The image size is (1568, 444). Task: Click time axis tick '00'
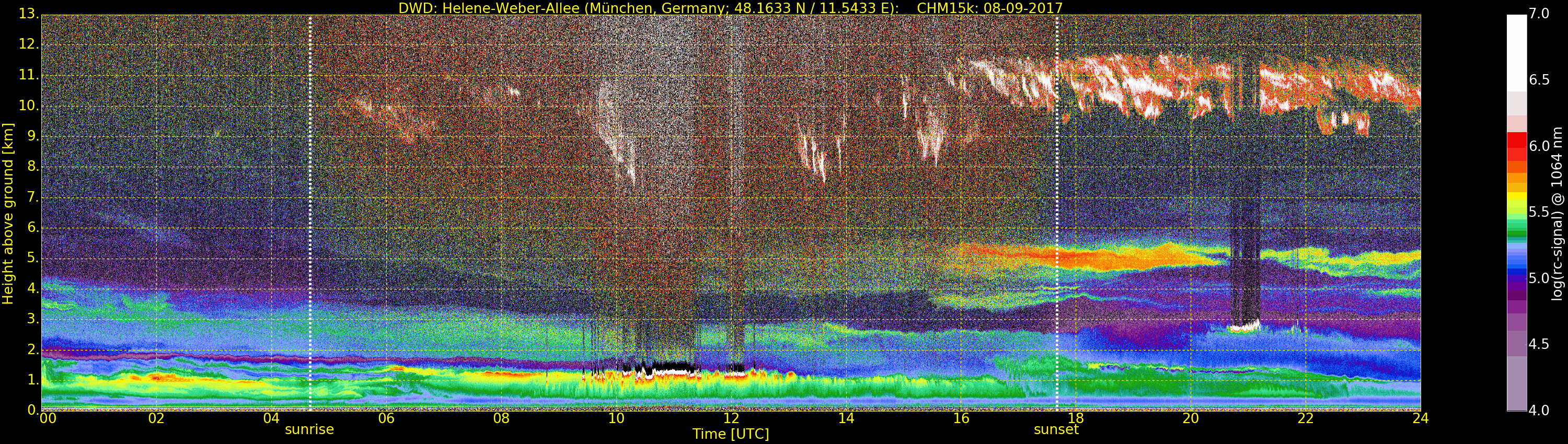(48, 418)
